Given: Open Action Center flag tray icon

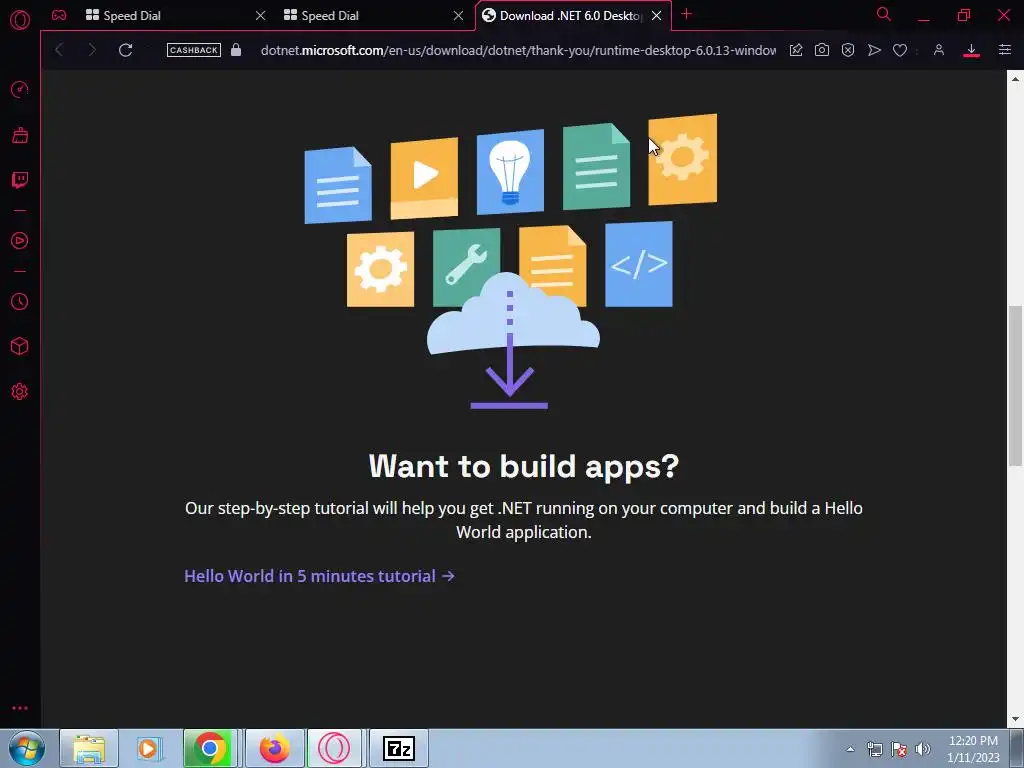Looking at the screenshot, I should click(899, 749).
